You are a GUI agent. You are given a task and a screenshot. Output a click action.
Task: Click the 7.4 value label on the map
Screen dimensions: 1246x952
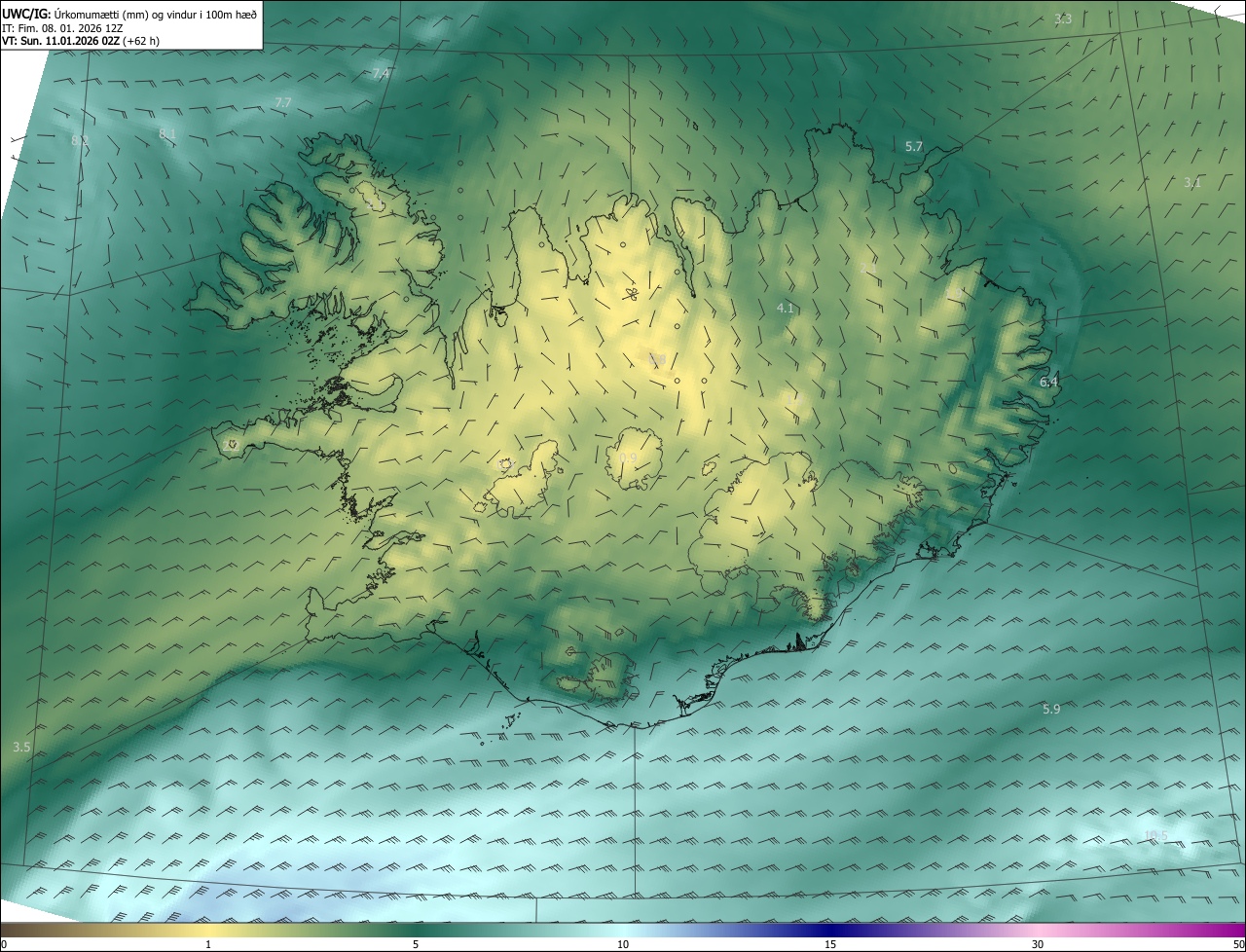pyautogui.click(x=381, y=74)
